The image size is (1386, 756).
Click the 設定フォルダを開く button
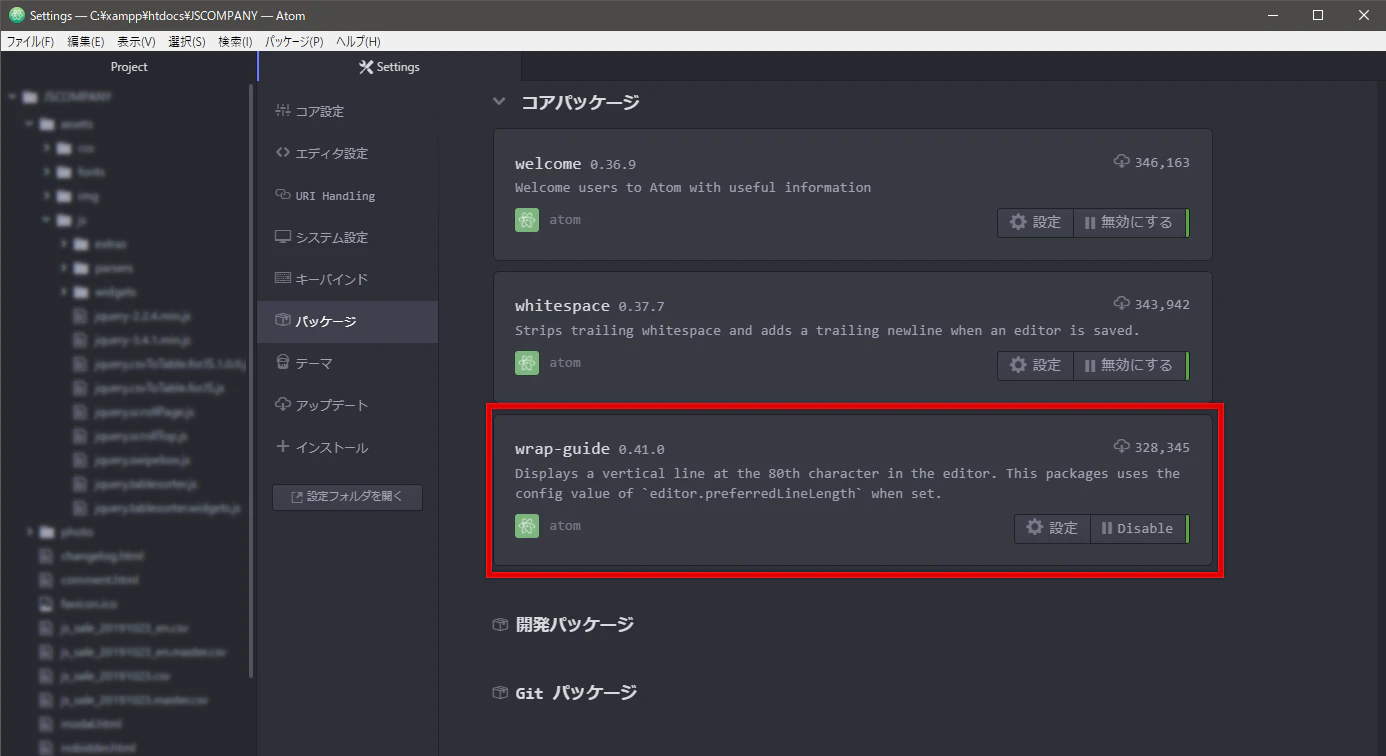347,497
